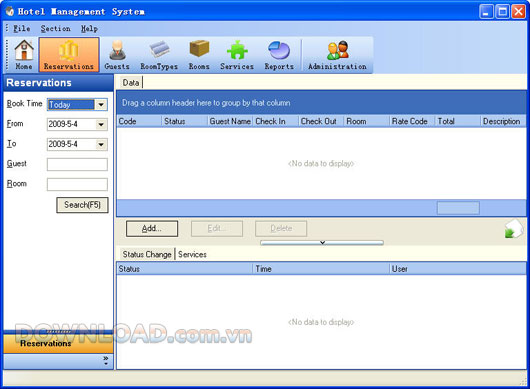Screen dimensions: 530x389
Task: Sort by lower grid Status column header
Action: [x=185, y=269]
